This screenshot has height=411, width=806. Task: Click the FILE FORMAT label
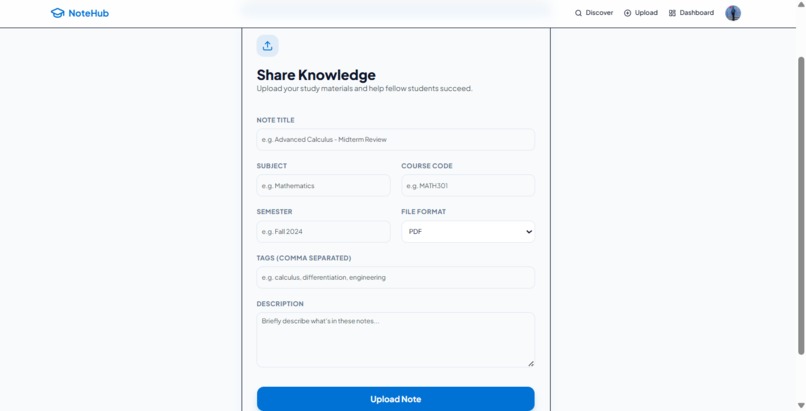coord(424,212)
